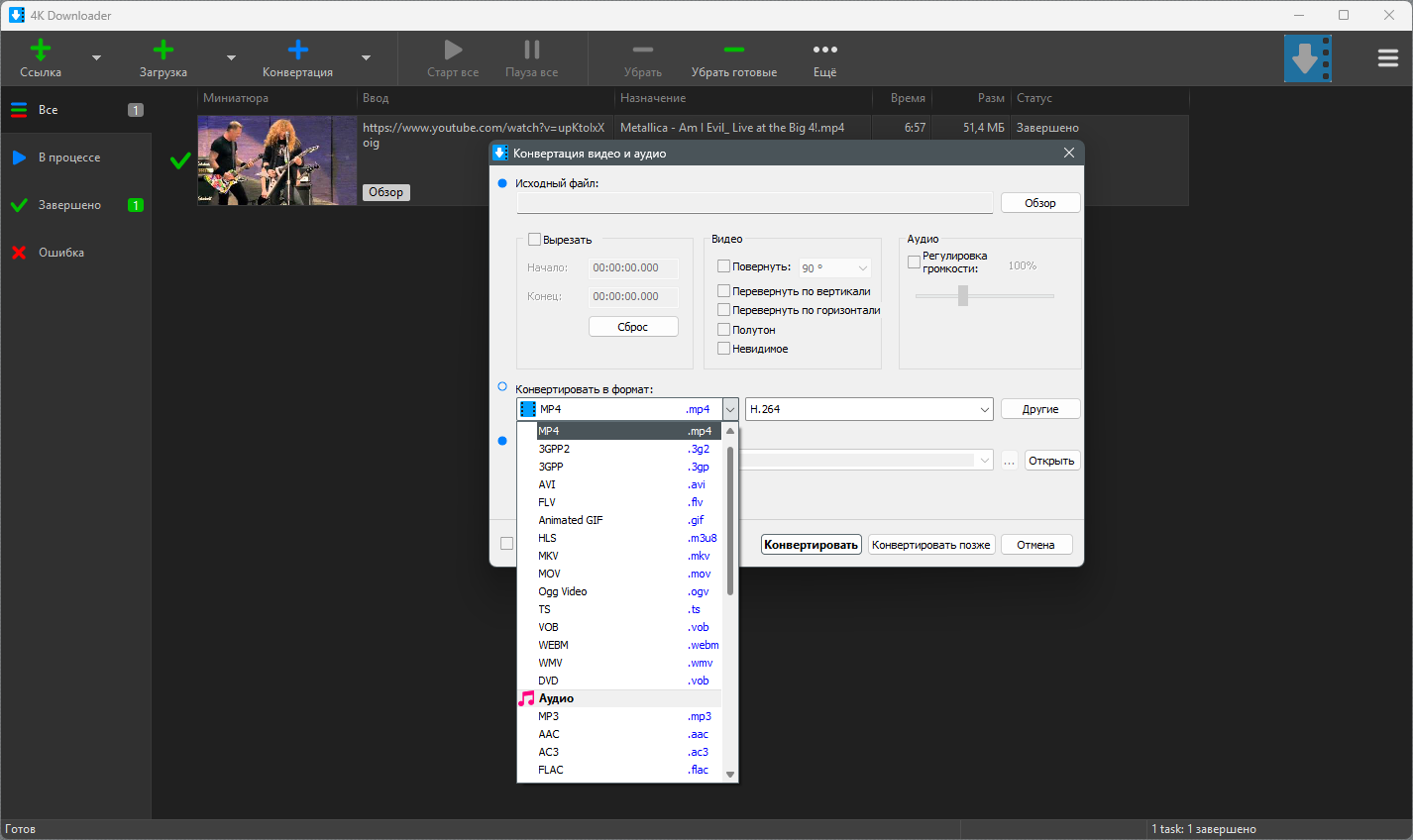This screenshot has width=1413, height=840.
Task: Click the green plus Ссылка toolbar icon
Action: coord(41,50)
